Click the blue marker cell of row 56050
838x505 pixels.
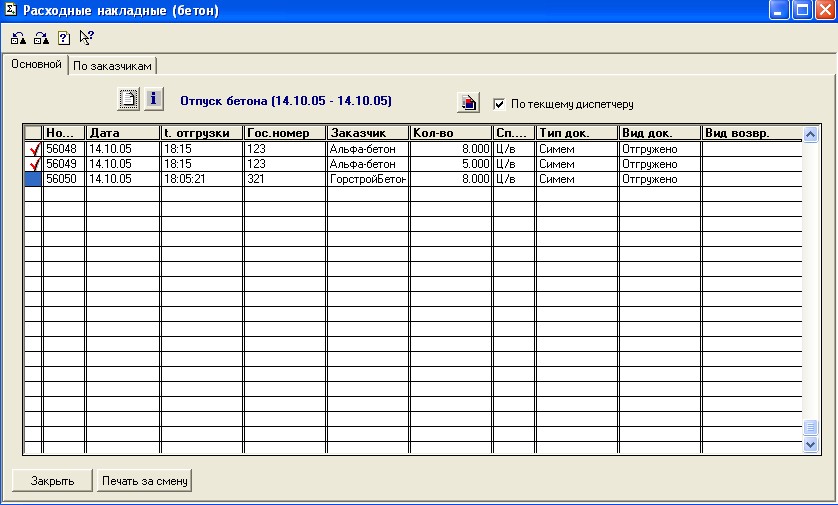pyautogui.click(x=33, y=179)
